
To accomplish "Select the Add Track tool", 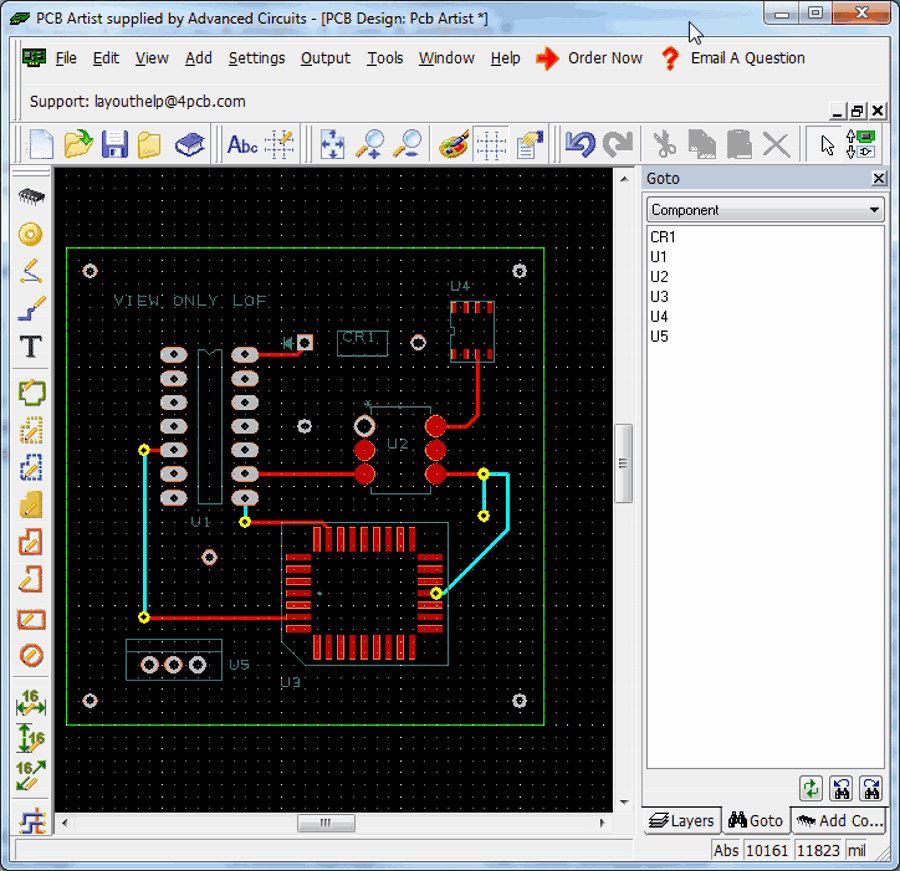I will tap(31, 308).
